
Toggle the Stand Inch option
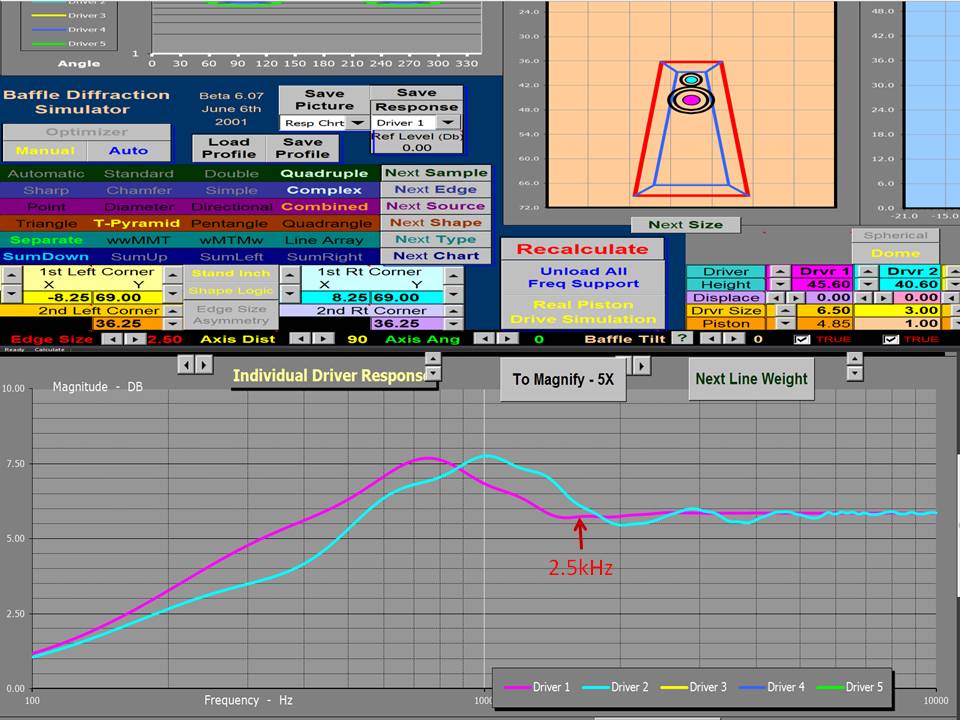coord(231,274)
